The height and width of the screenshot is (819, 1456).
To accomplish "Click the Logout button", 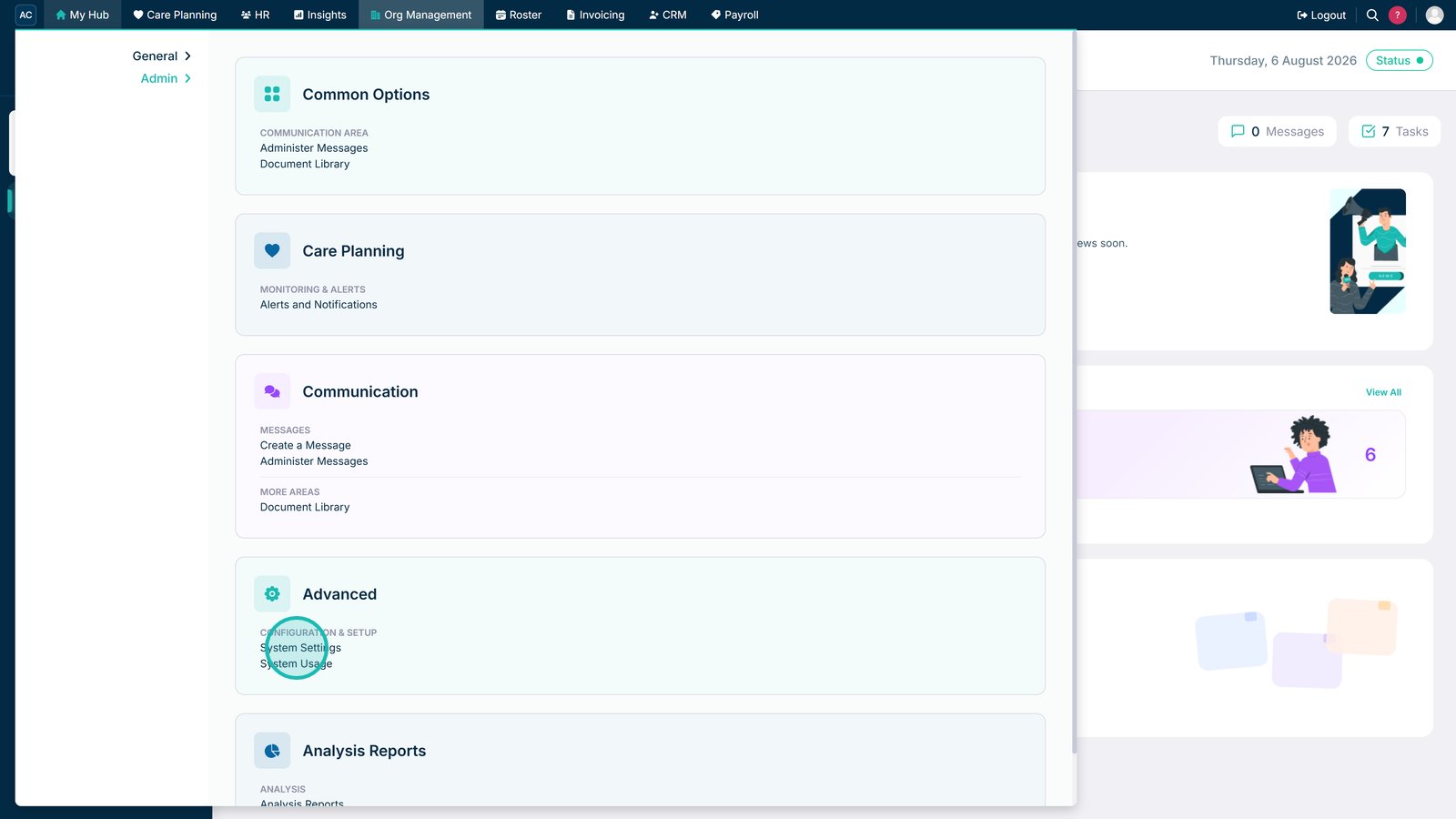I will click(1321, 15).
